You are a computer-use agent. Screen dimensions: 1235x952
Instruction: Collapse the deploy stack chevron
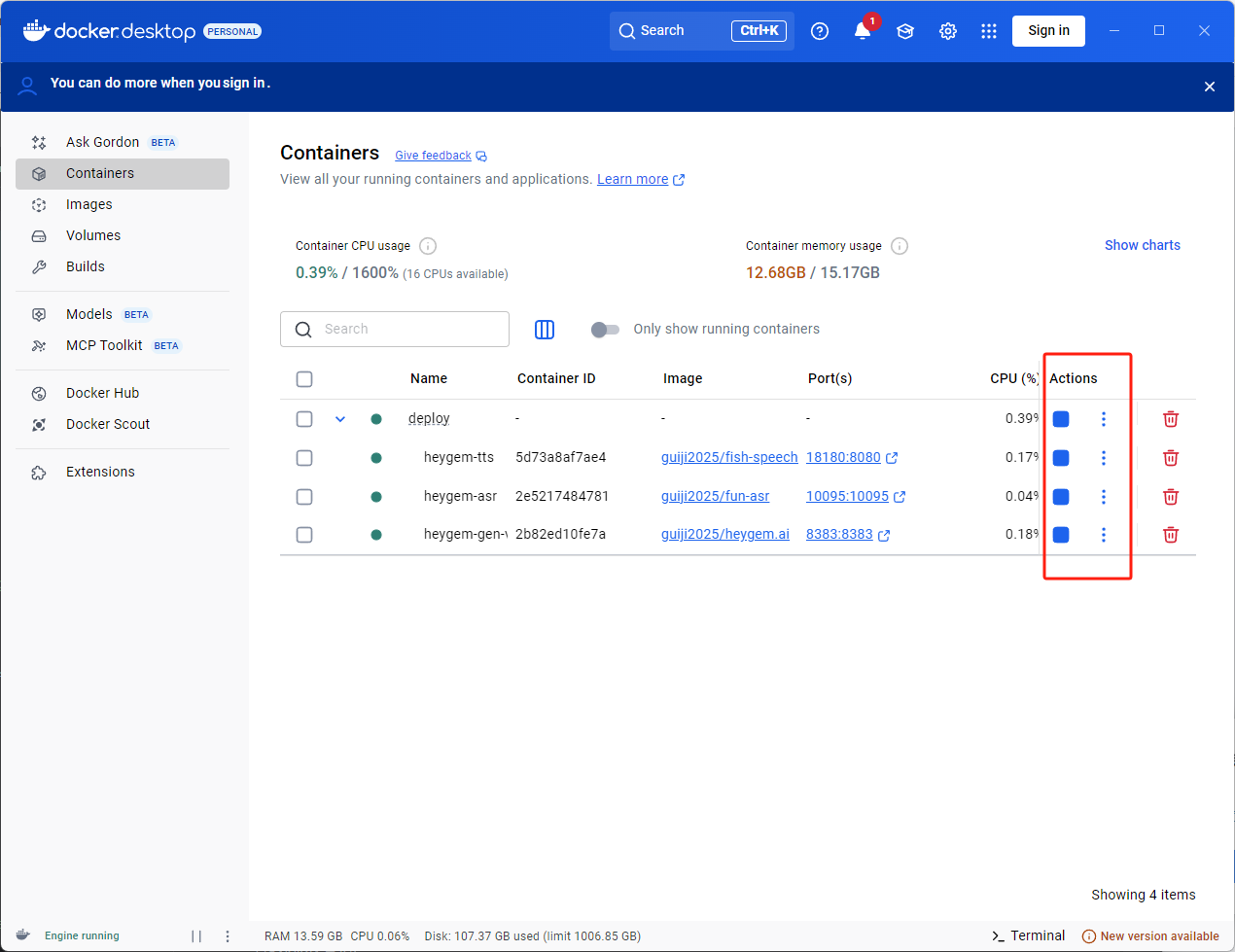click(x=340, y=419)
